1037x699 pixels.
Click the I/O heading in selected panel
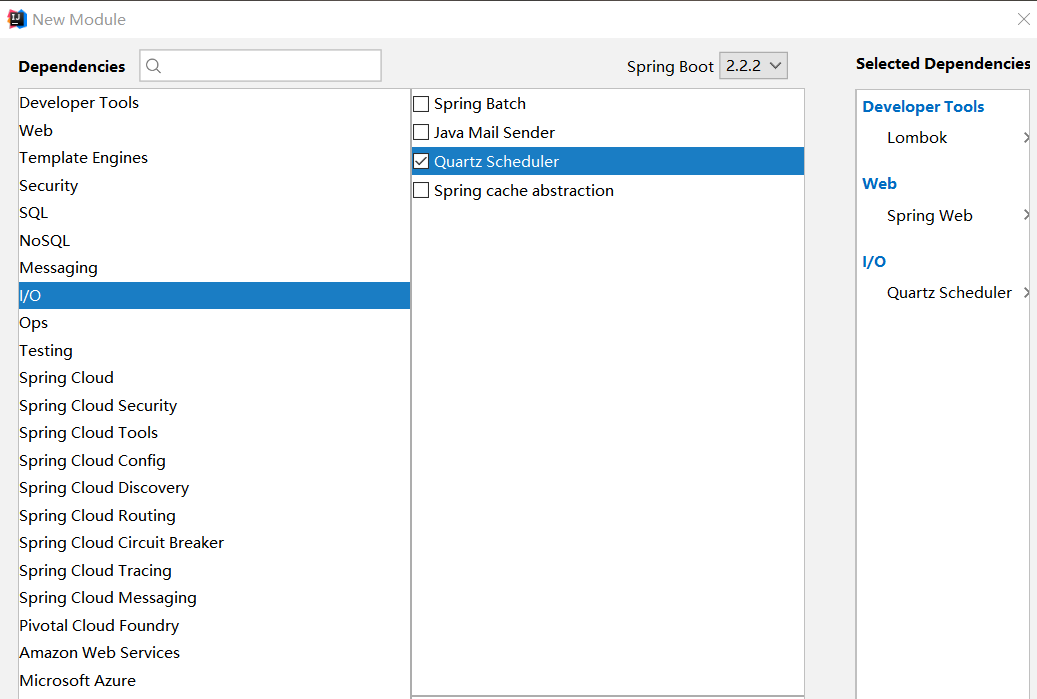874,262
